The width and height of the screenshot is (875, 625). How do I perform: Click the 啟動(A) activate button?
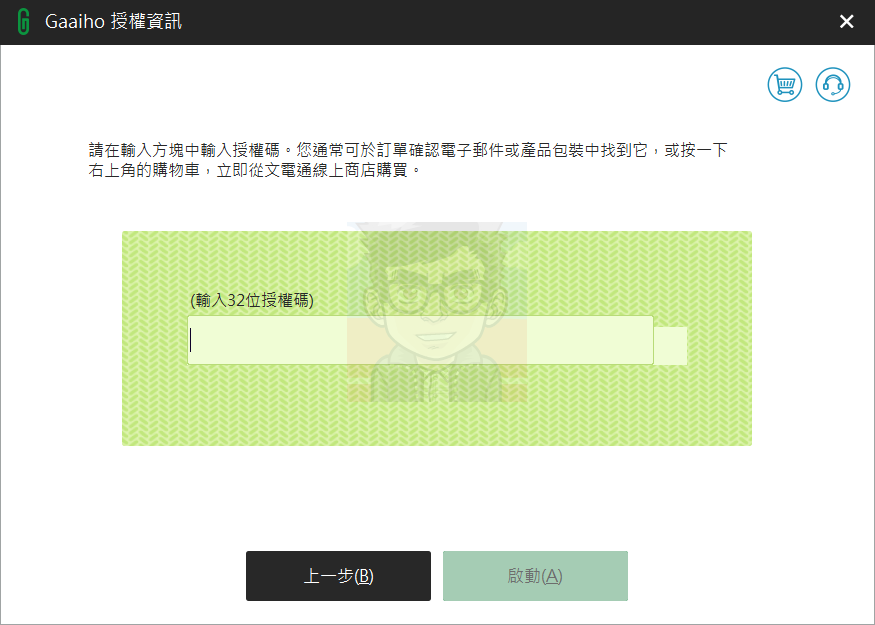(x=535, y=576)
